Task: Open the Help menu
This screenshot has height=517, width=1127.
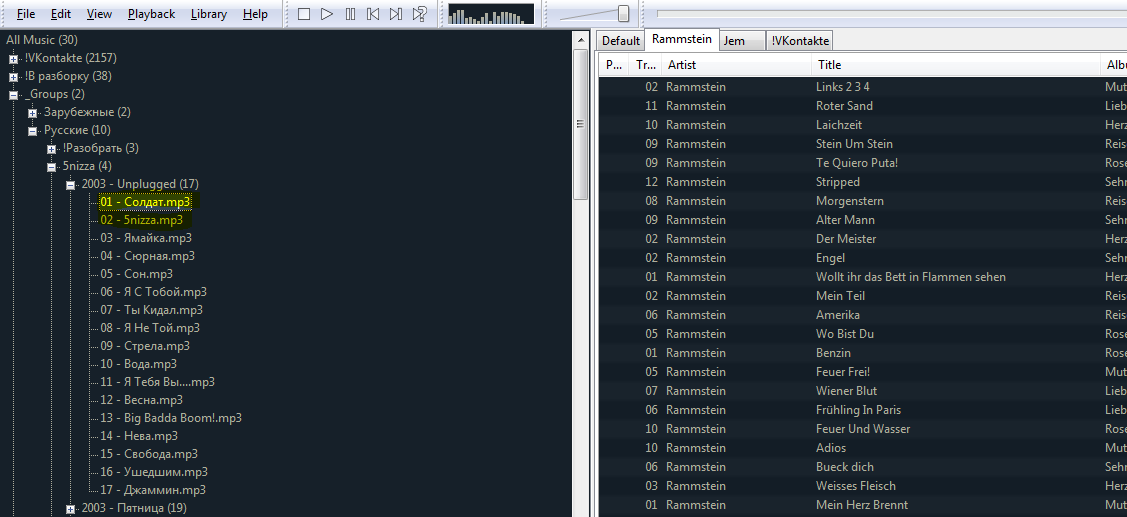Action: [255, 14]
